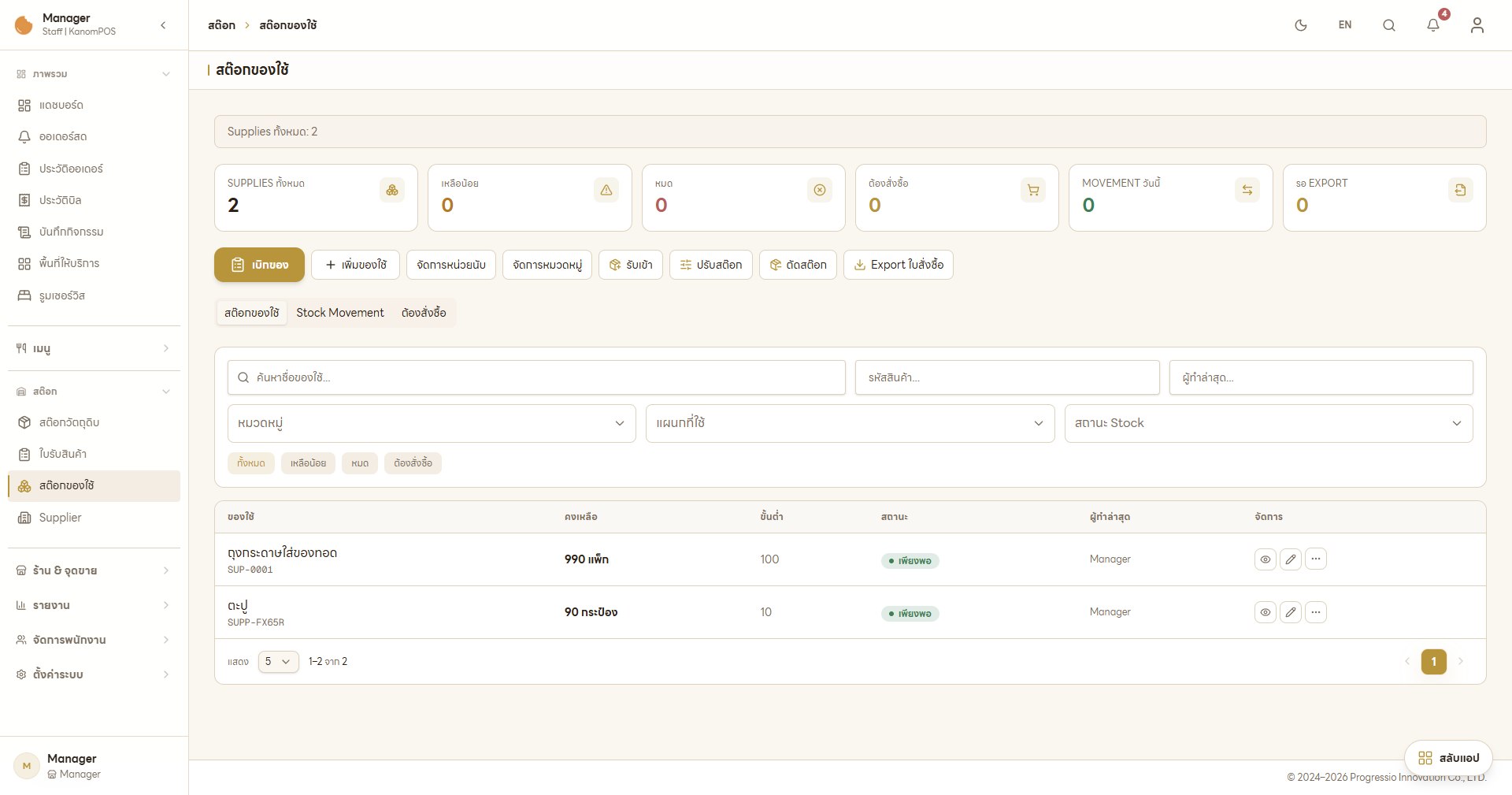Open user profile icon in header
1512x795 pixels.
pos(1477,25)
